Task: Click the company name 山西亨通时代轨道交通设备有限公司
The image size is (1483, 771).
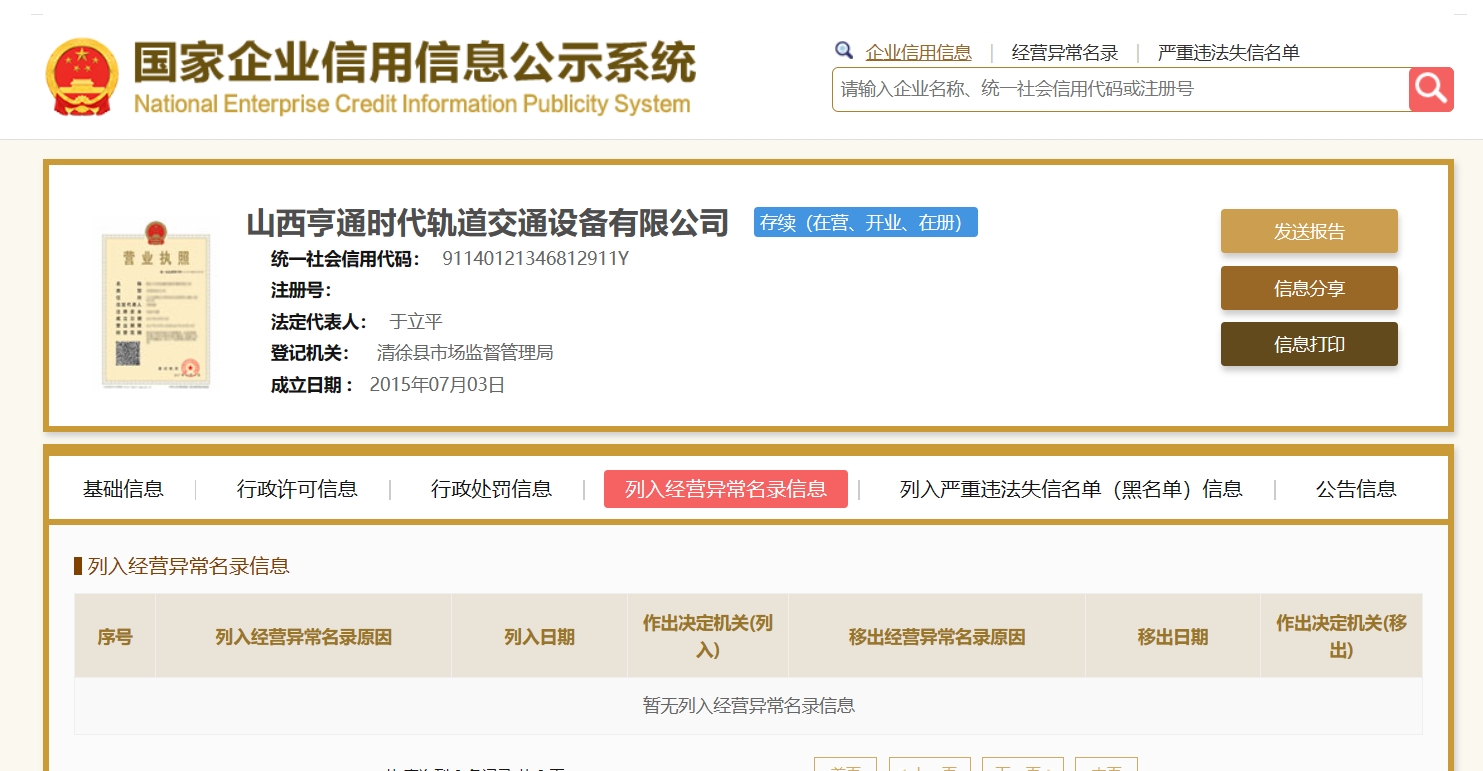Action: [x=488, y=222]
